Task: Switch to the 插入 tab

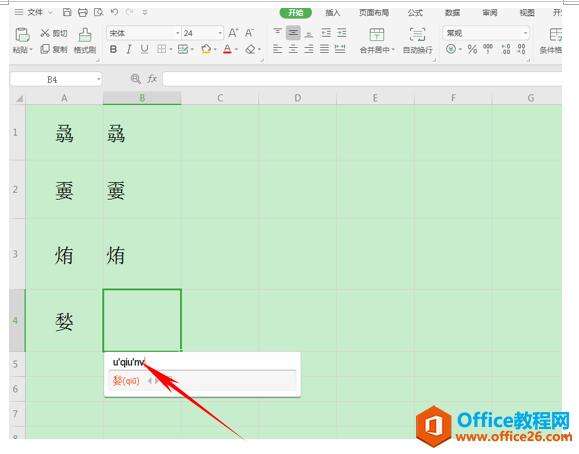Action: (x=333, y=13)
